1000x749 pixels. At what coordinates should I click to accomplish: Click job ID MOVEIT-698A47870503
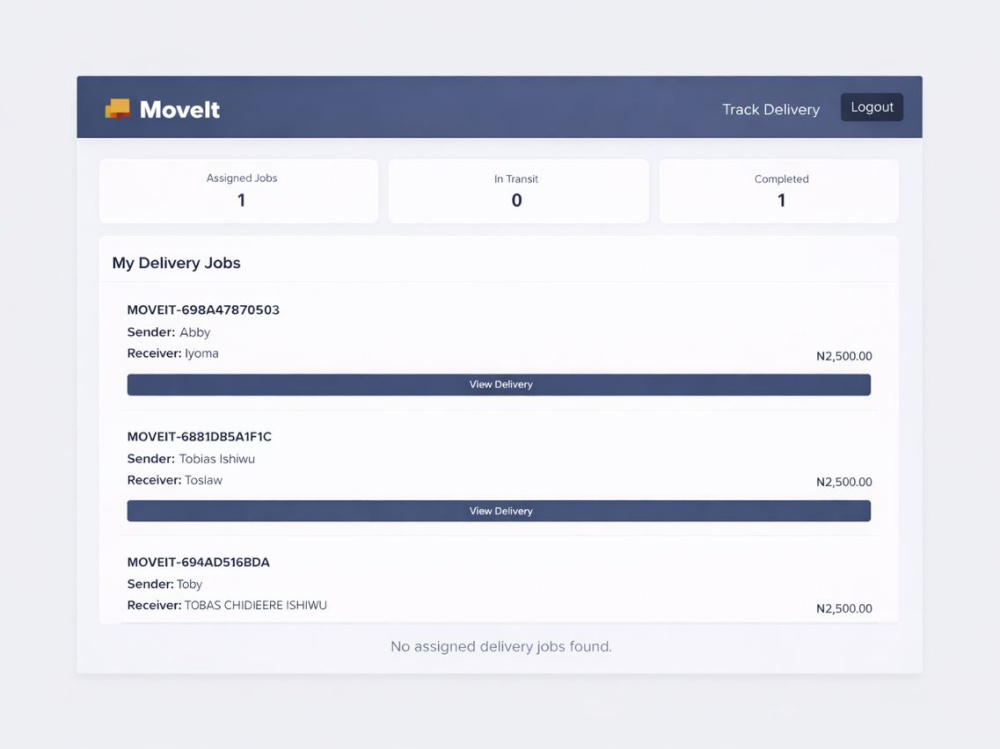203,309
